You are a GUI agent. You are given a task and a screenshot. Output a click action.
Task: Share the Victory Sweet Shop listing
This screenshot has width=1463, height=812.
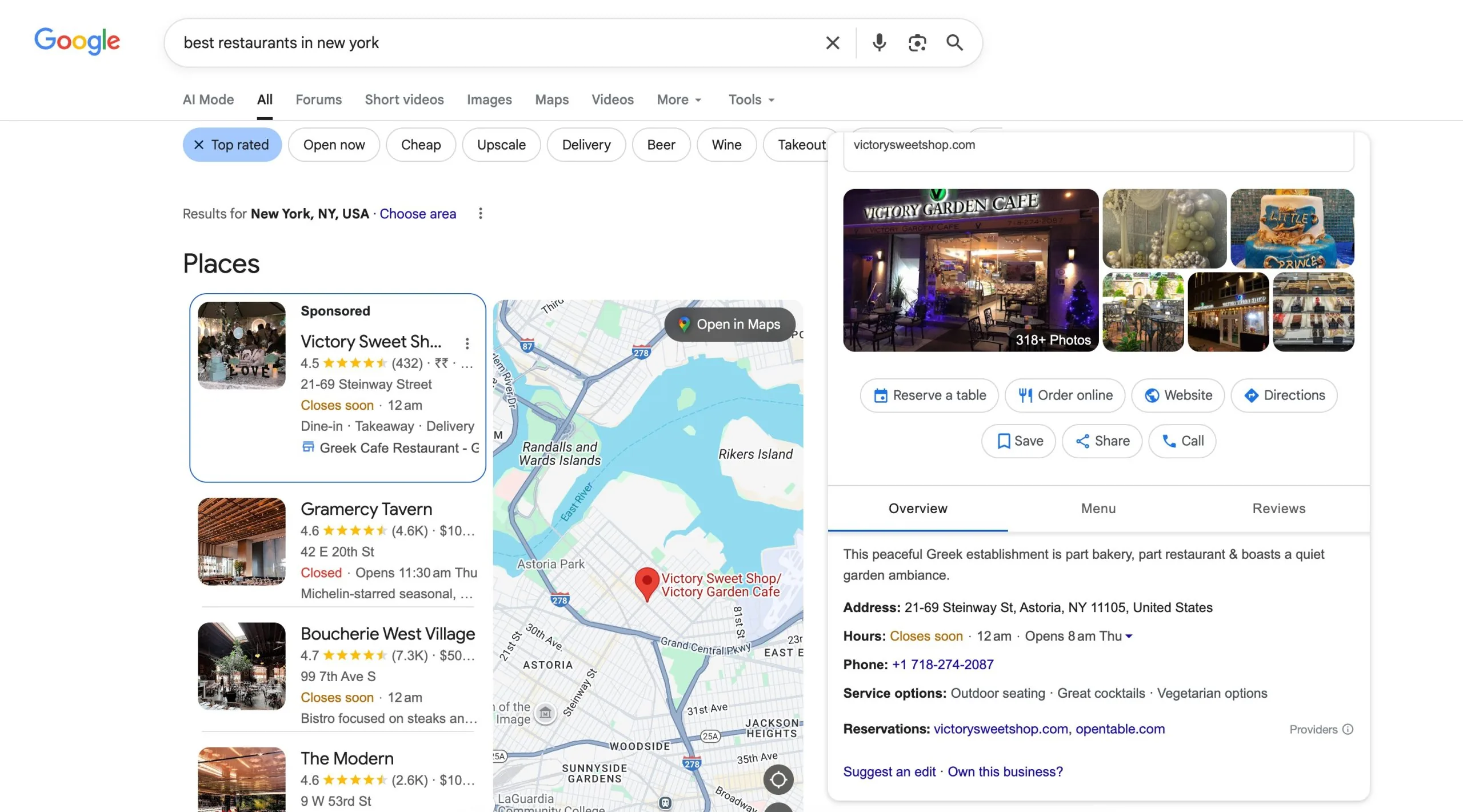(1102, 441)
